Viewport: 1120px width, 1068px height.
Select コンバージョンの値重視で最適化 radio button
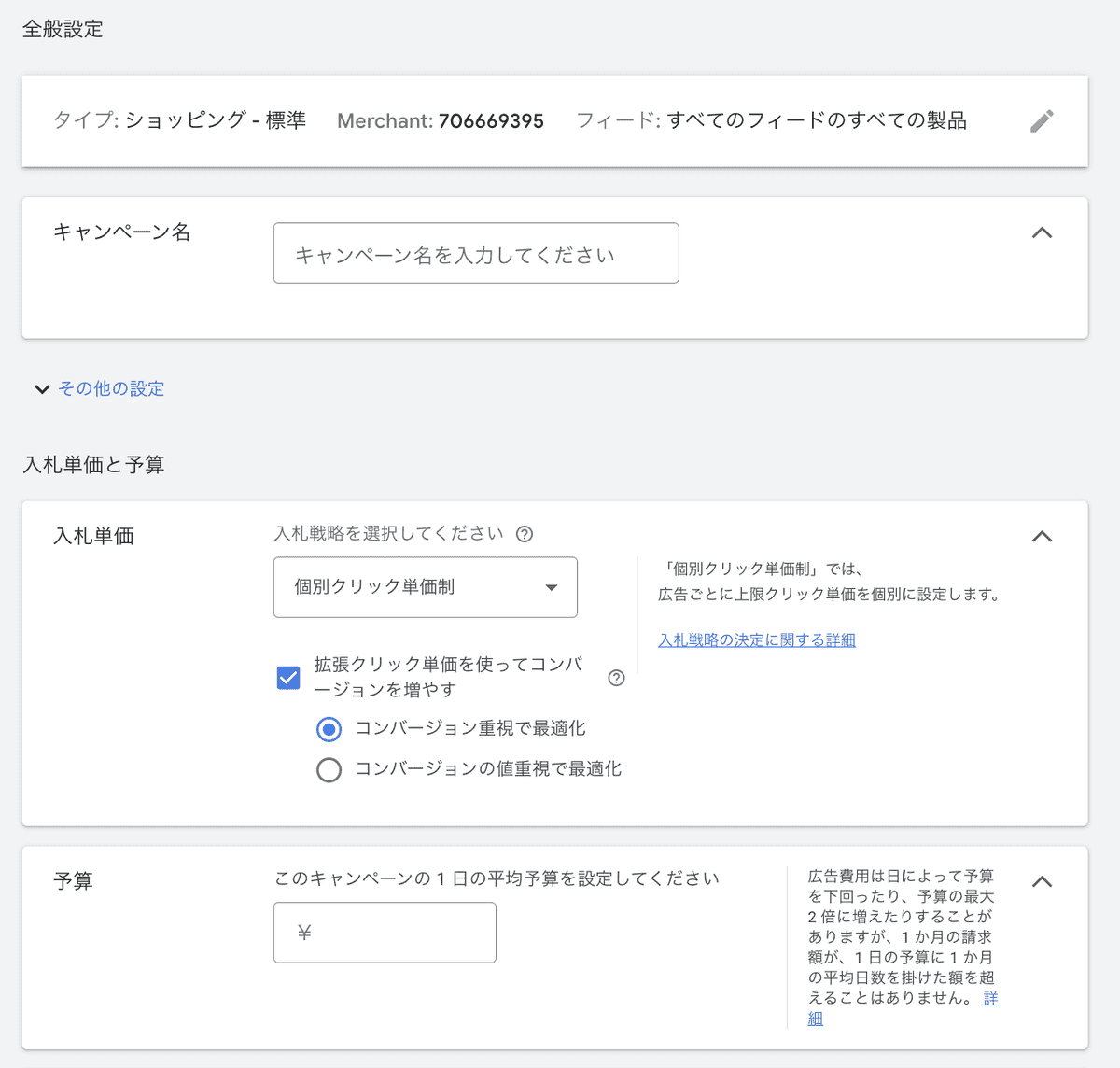(x=329, y=769)
